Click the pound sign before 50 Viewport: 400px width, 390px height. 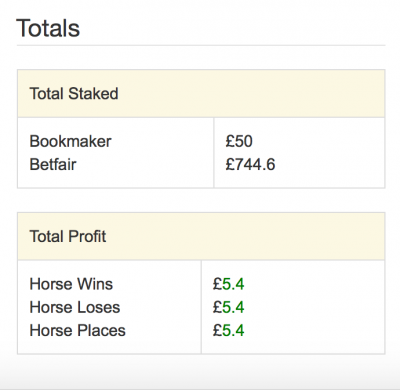[x=229, y=141]
